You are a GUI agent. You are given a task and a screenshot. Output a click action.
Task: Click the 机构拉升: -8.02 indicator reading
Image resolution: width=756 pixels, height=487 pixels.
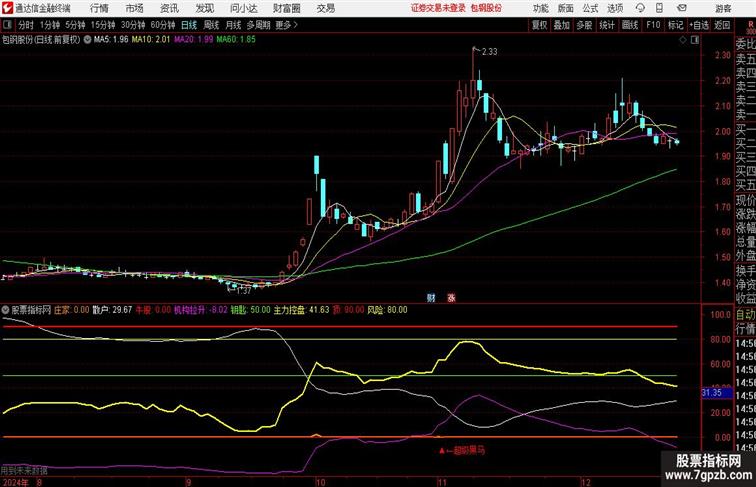(x=201, y=310)
